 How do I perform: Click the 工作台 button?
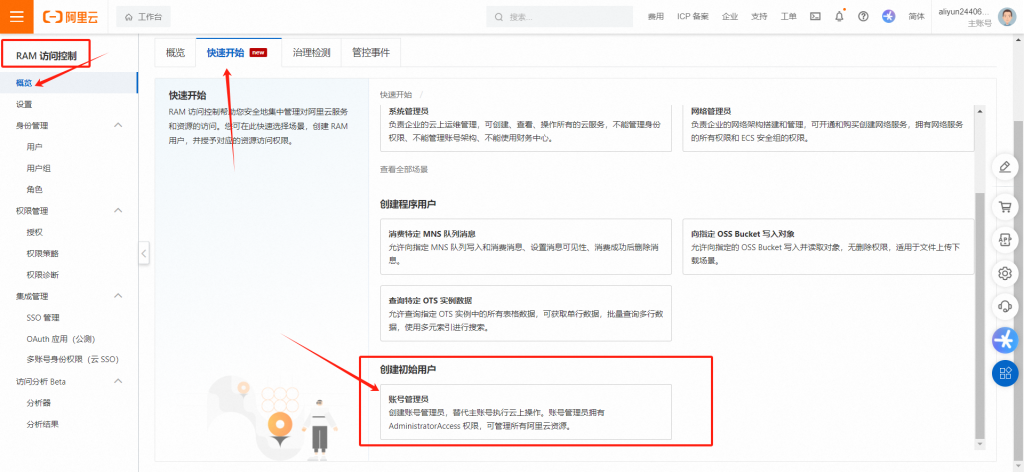click(x=143, y=17)
